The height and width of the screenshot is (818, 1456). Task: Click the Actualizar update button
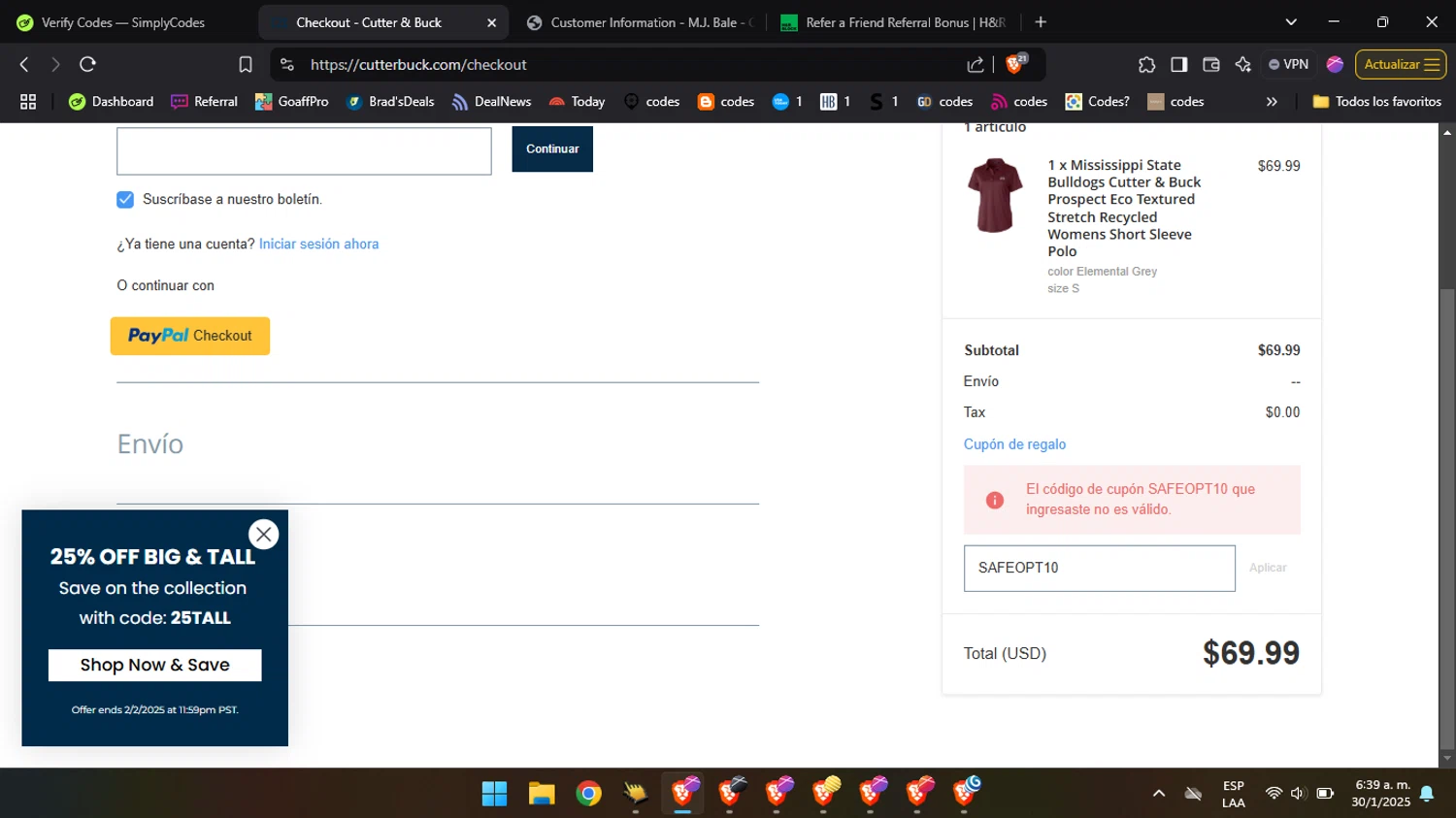coord(1401,64)
